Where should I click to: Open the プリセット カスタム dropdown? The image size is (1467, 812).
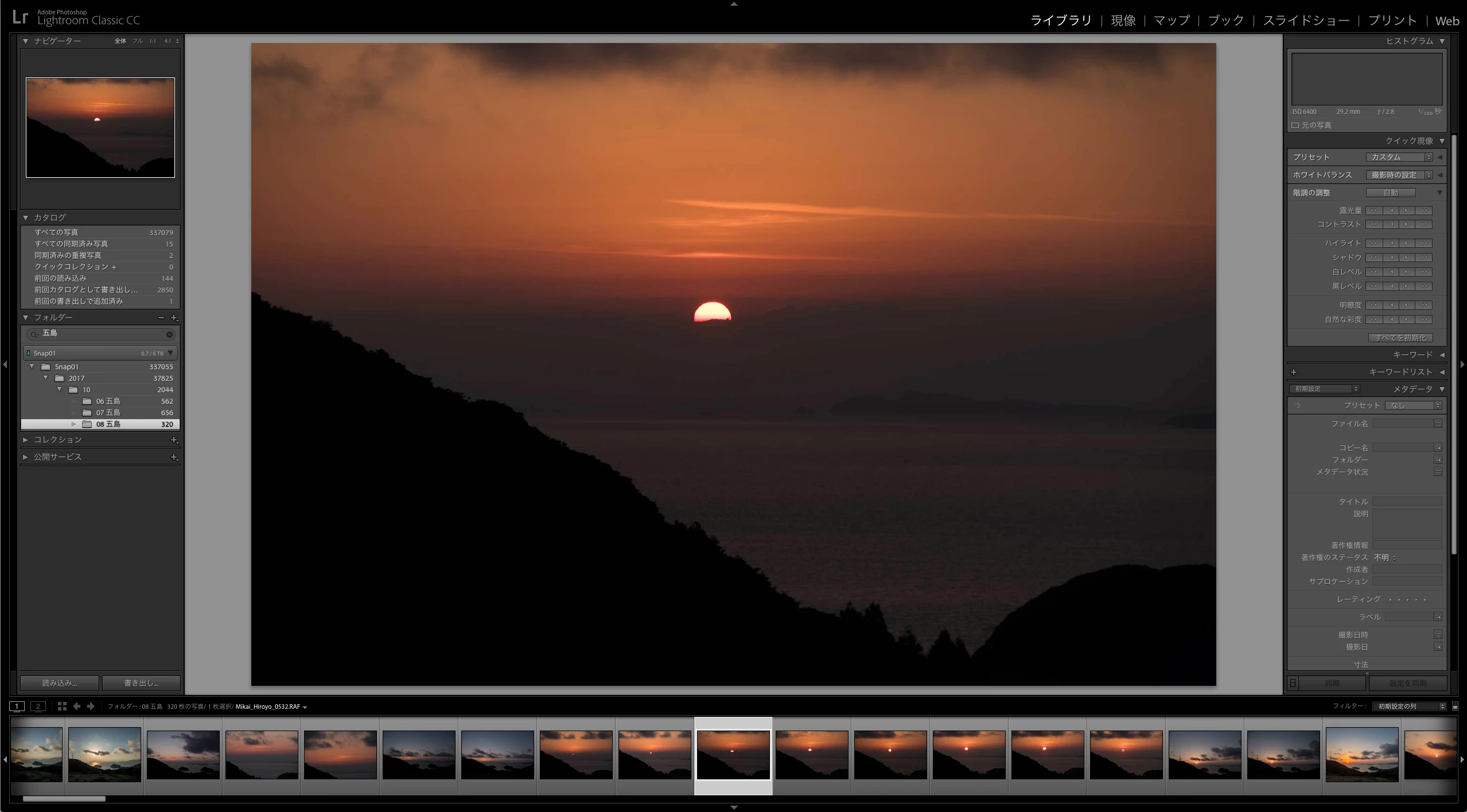tap(1399, 157)
